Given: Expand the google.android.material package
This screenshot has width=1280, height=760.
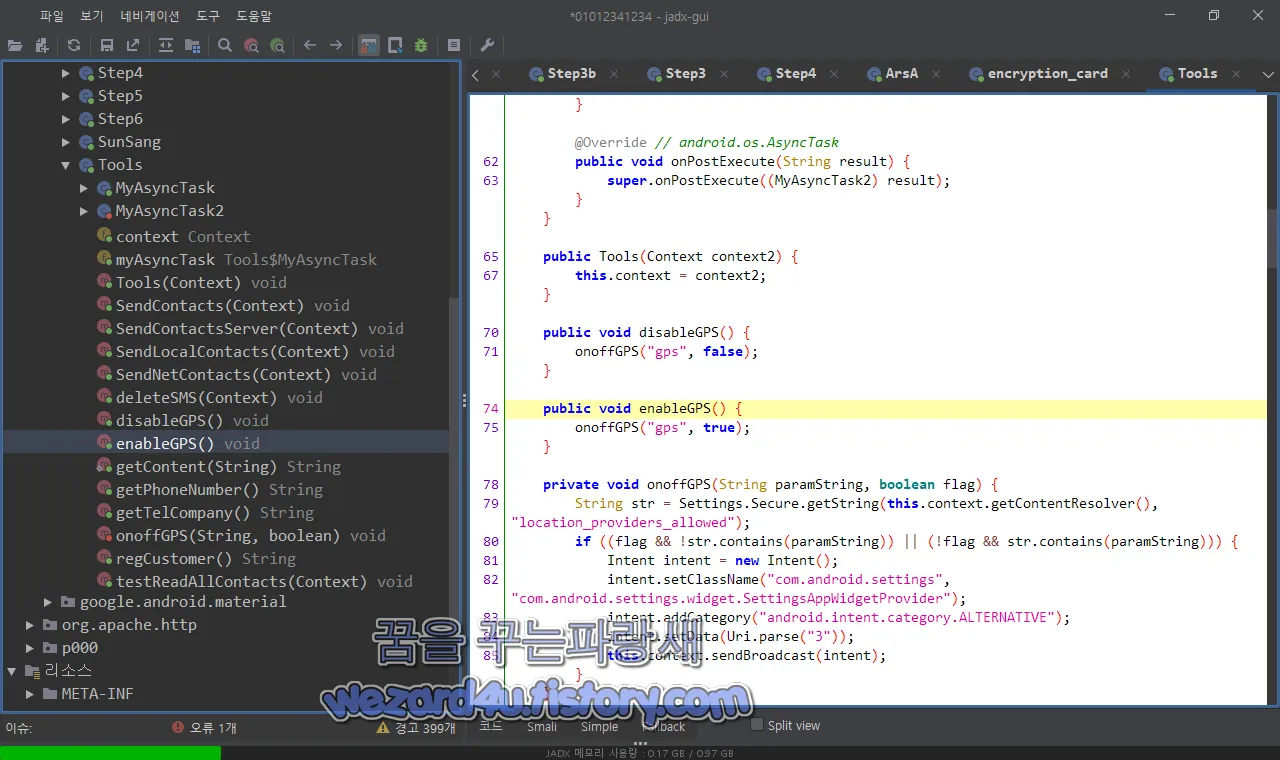Looking at the screenshot, I should (48, 602).
